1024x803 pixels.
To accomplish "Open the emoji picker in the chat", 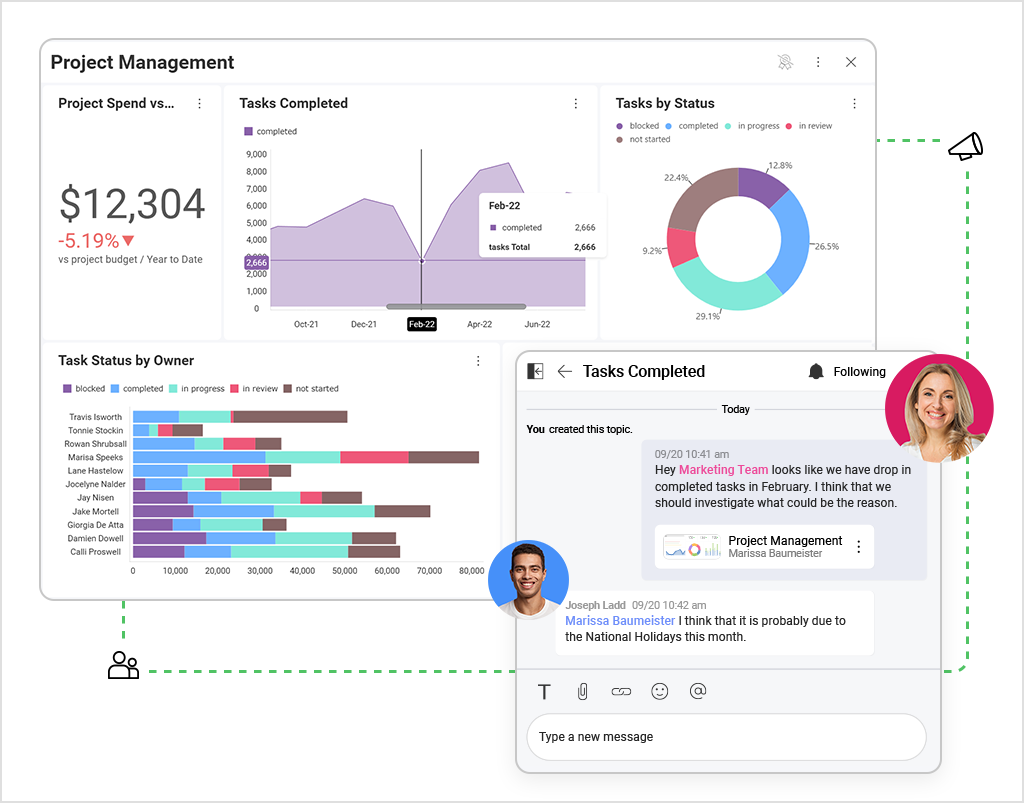I will coord(659,691).
